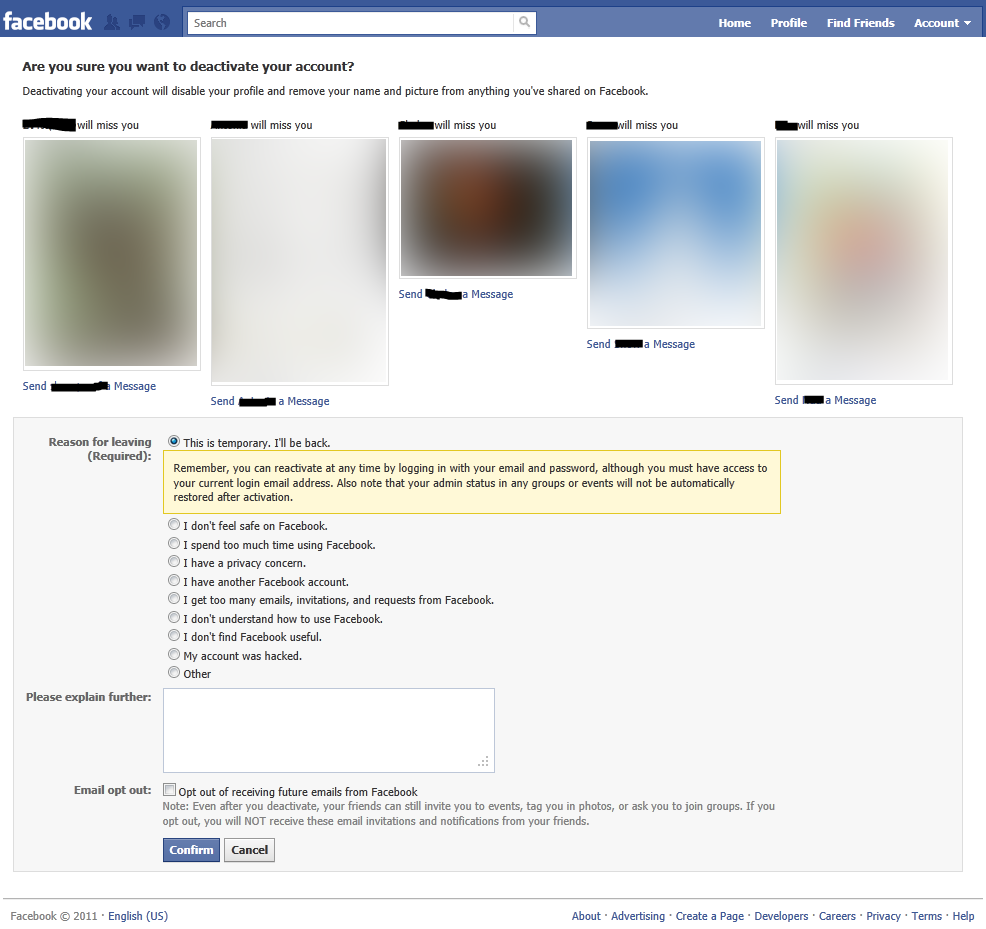The height and width of the screenshot is (929, 986).
Task: Open the Help link in the footer
Action: pos(963,915)
